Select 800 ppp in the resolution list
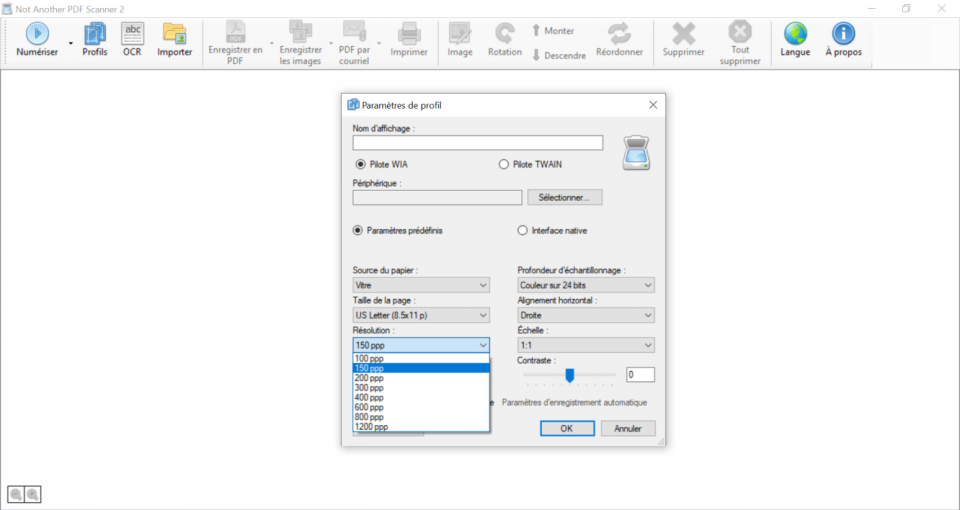 (x=421, y=418)
